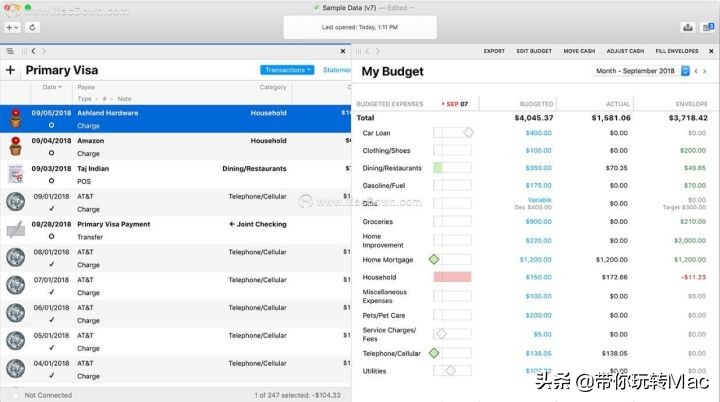The width and height of the screenshot is (720, 402).
Task: Click the $350.00 budgeted amount for Dining/Restaurants
Action: coord(539,168)
